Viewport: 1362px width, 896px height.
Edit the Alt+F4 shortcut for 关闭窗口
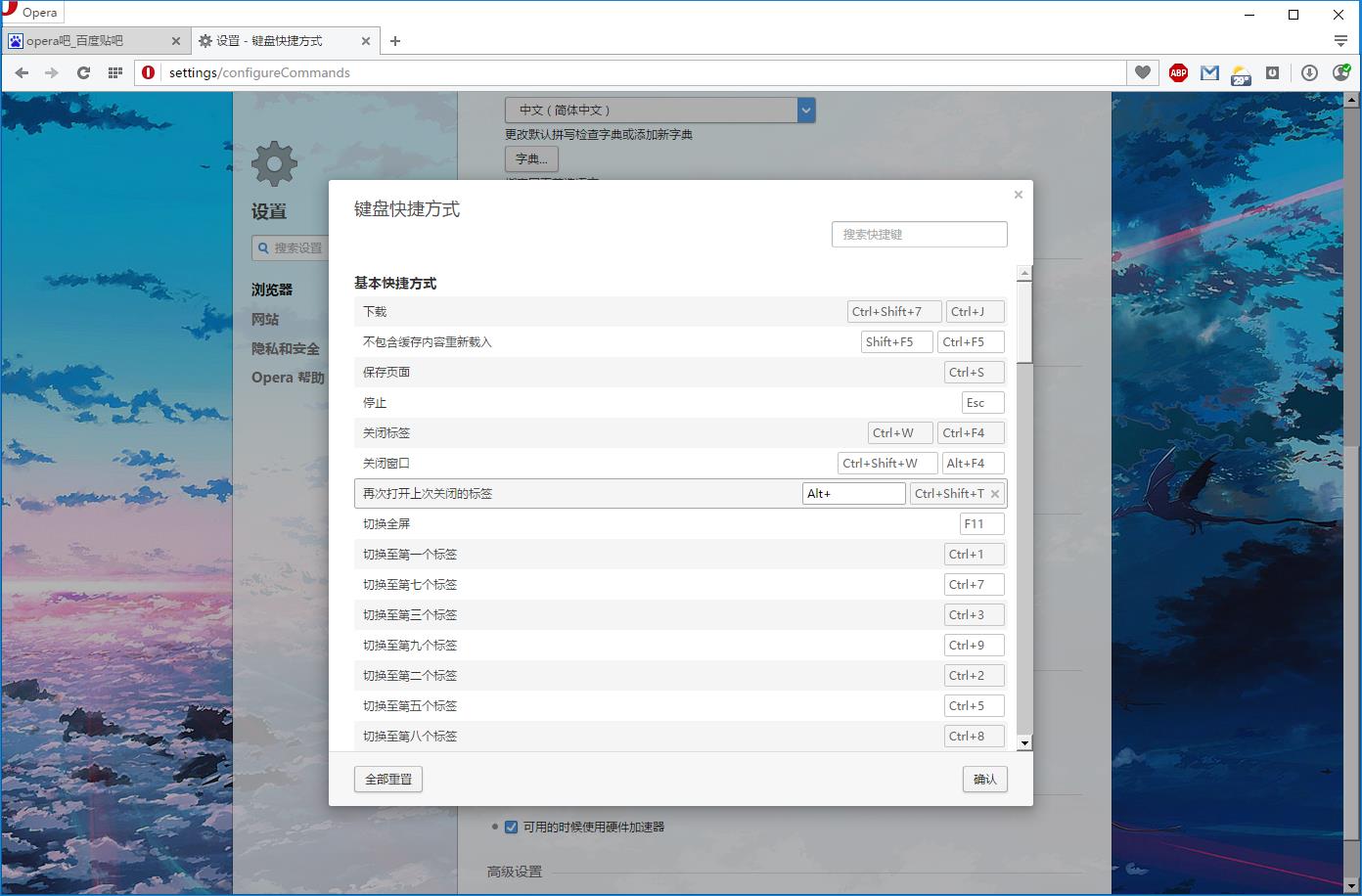[x=973, y=464]
